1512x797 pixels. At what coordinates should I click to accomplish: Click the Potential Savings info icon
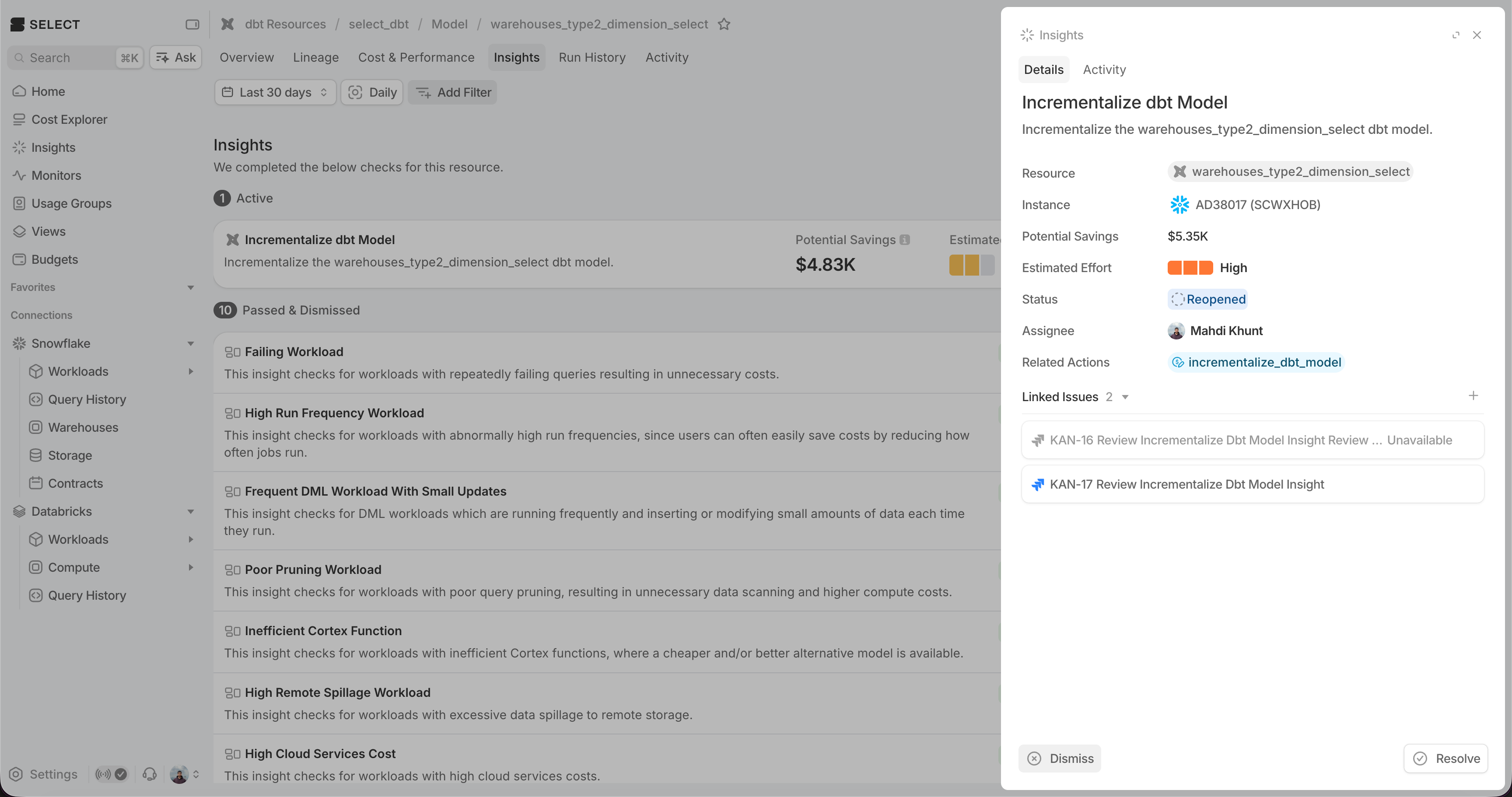coord(904,239)
